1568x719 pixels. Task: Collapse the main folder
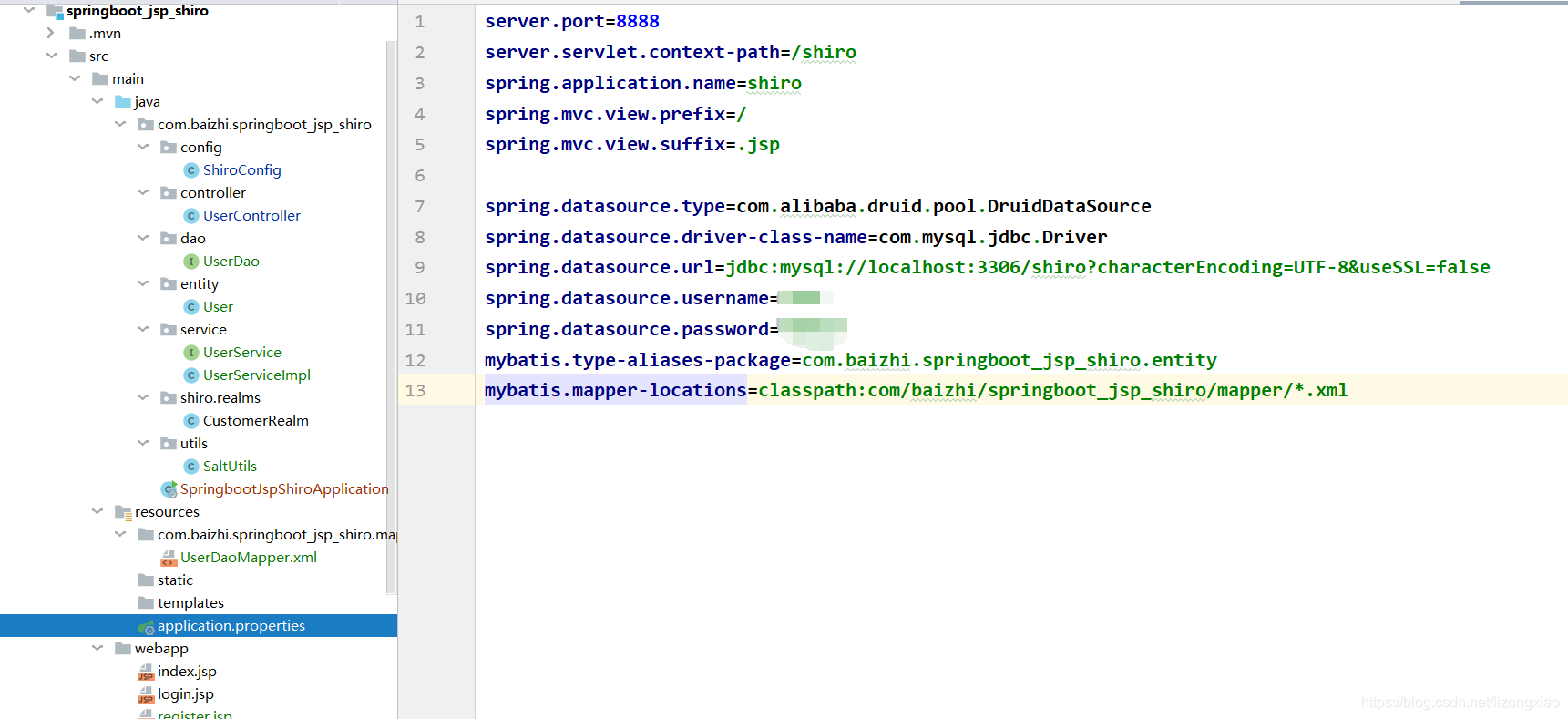click(x=74, y=78)
